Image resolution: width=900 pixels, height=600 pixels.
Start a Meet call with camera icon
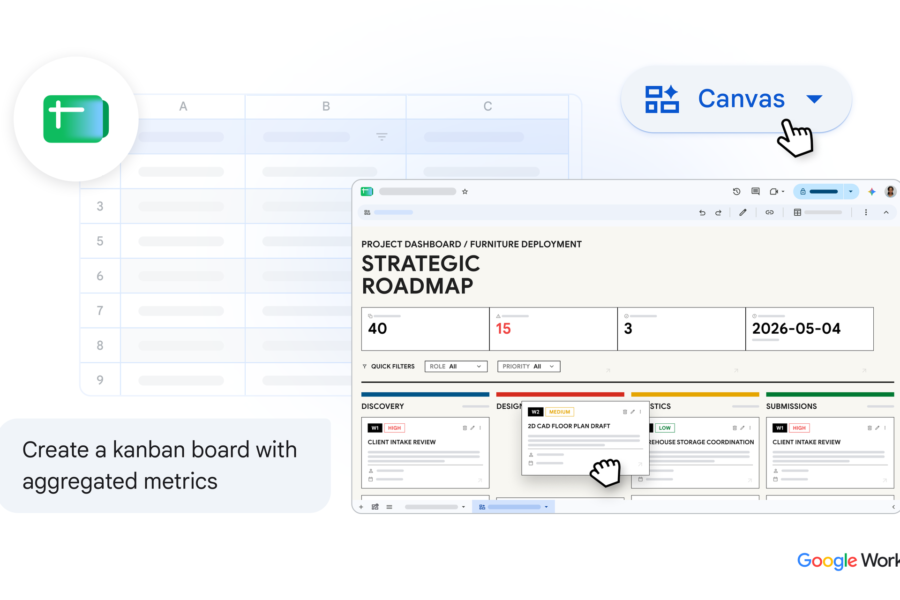[774, 192]
